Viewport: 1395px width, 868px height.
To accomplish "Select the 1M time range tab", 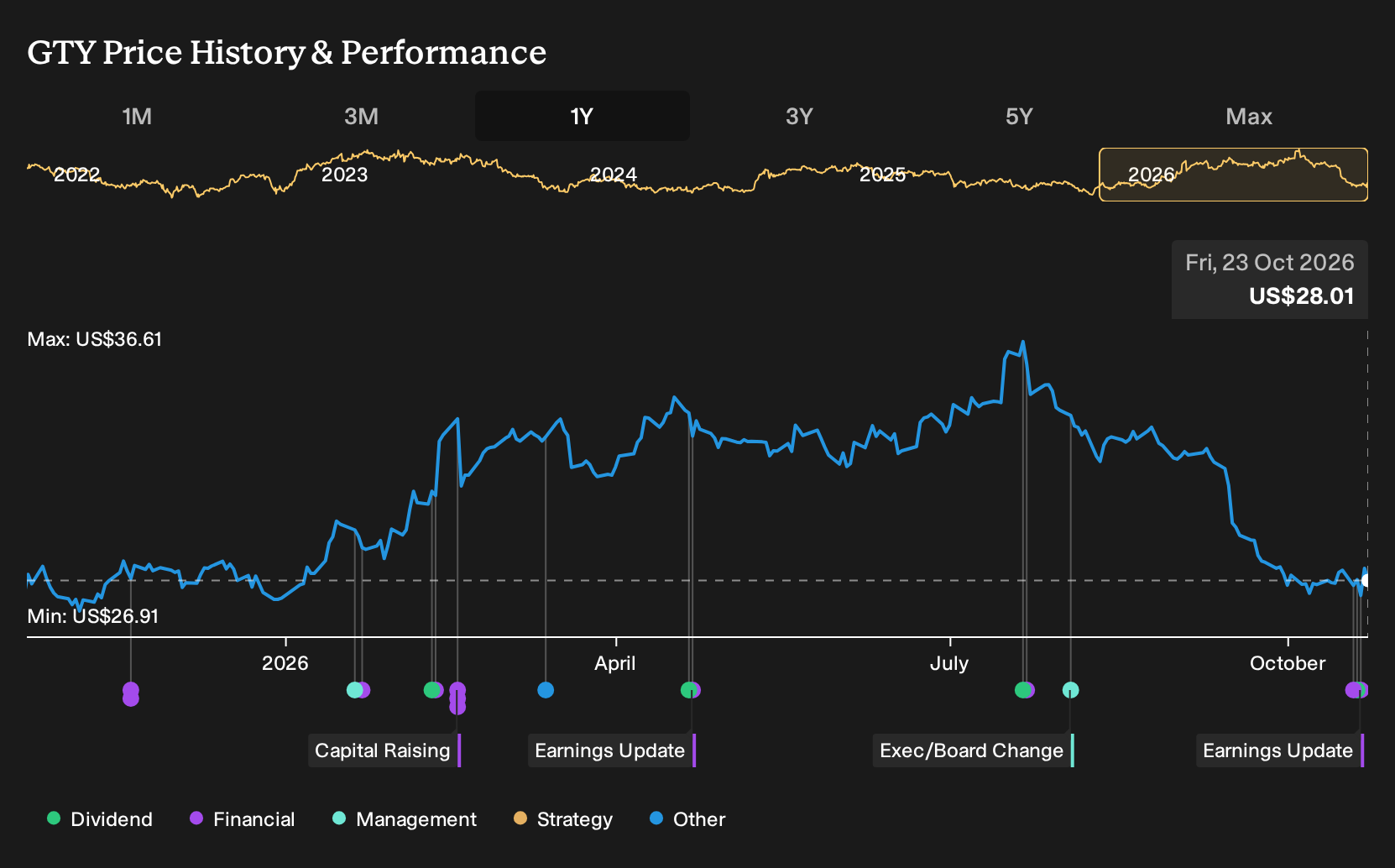I will click(137, 116).
